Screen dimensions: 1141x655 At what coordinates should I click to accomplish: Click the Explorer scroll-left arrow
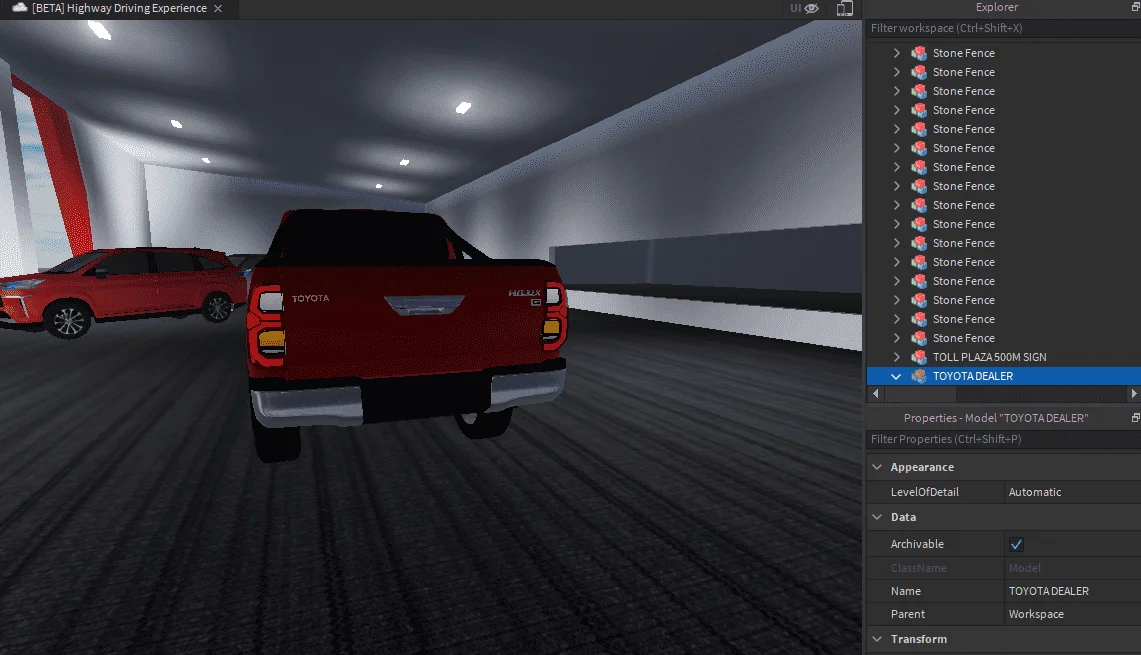875,394
